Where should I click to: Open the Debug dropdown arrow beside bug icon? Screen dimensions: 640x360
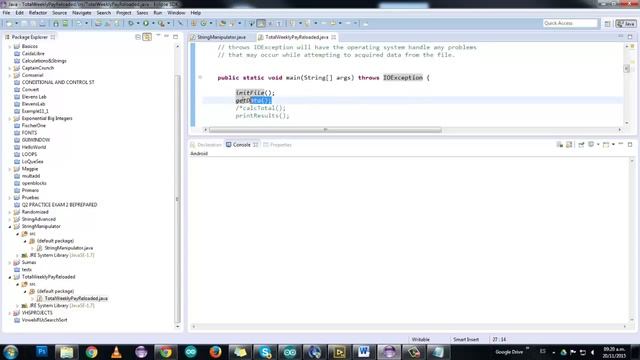point(138,23)
